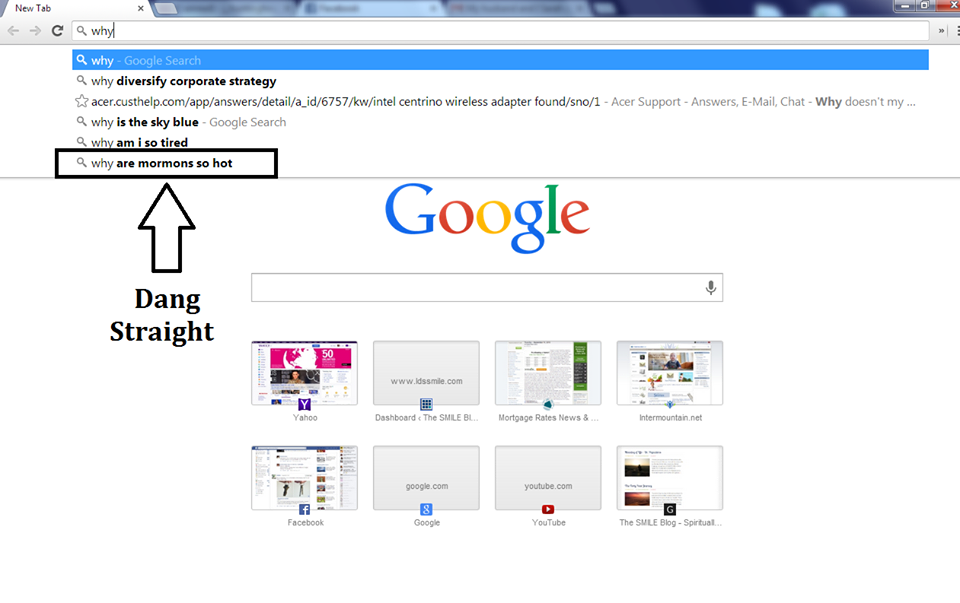Click the Google logo

coord(487,217)
